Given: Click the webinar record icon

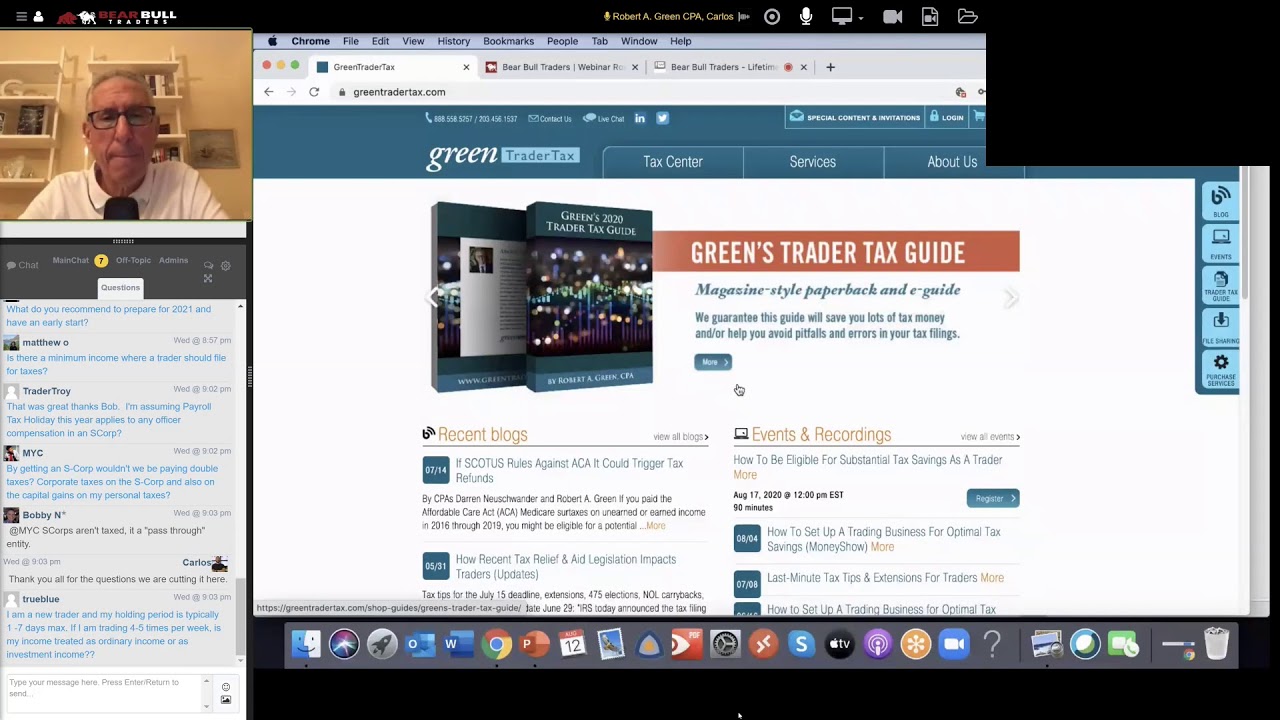Looking at the screenshot, I should pyautogui.click(x=772, y=16).
